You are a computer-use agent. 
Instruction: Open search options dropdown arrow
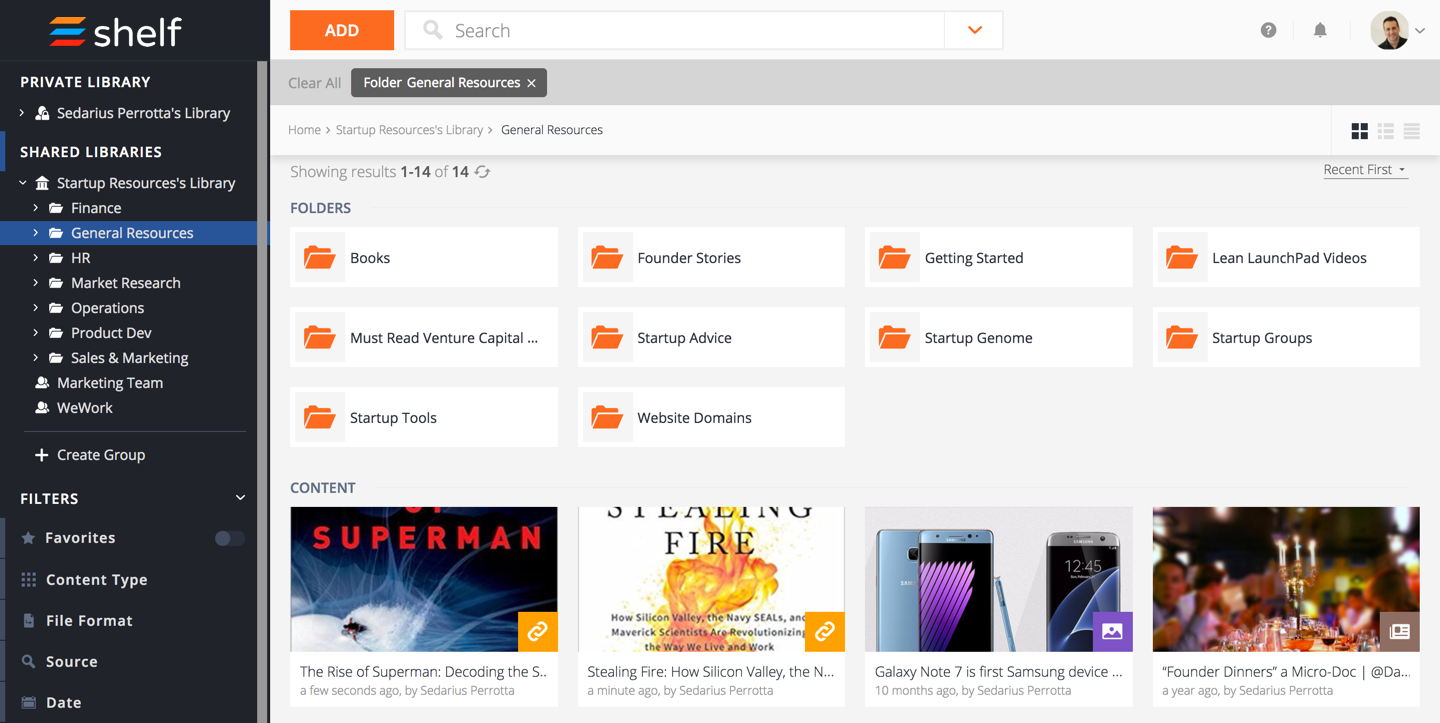click(975, 30)
